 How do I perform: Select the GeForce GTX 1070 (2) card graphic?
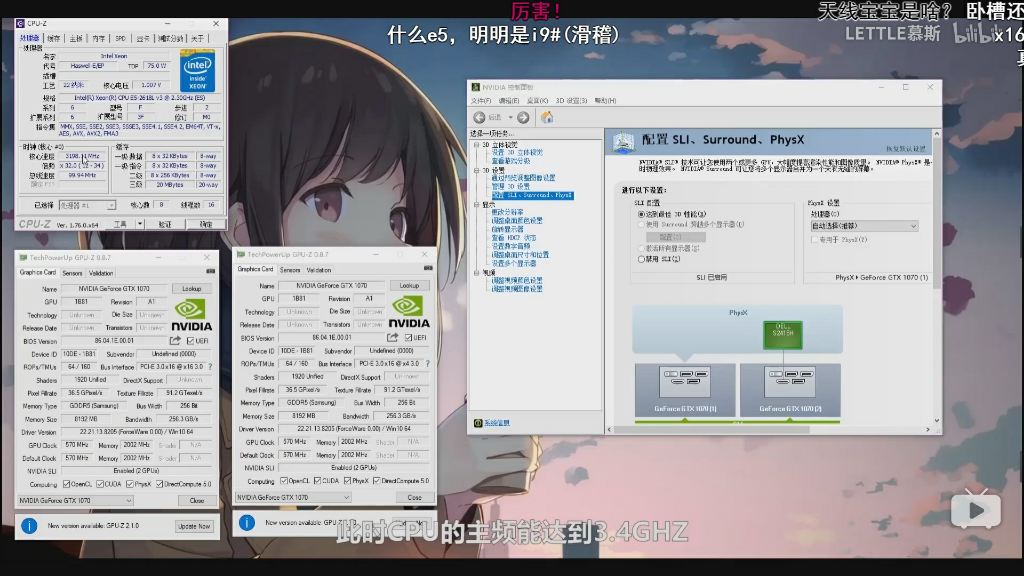pos(790,390)
